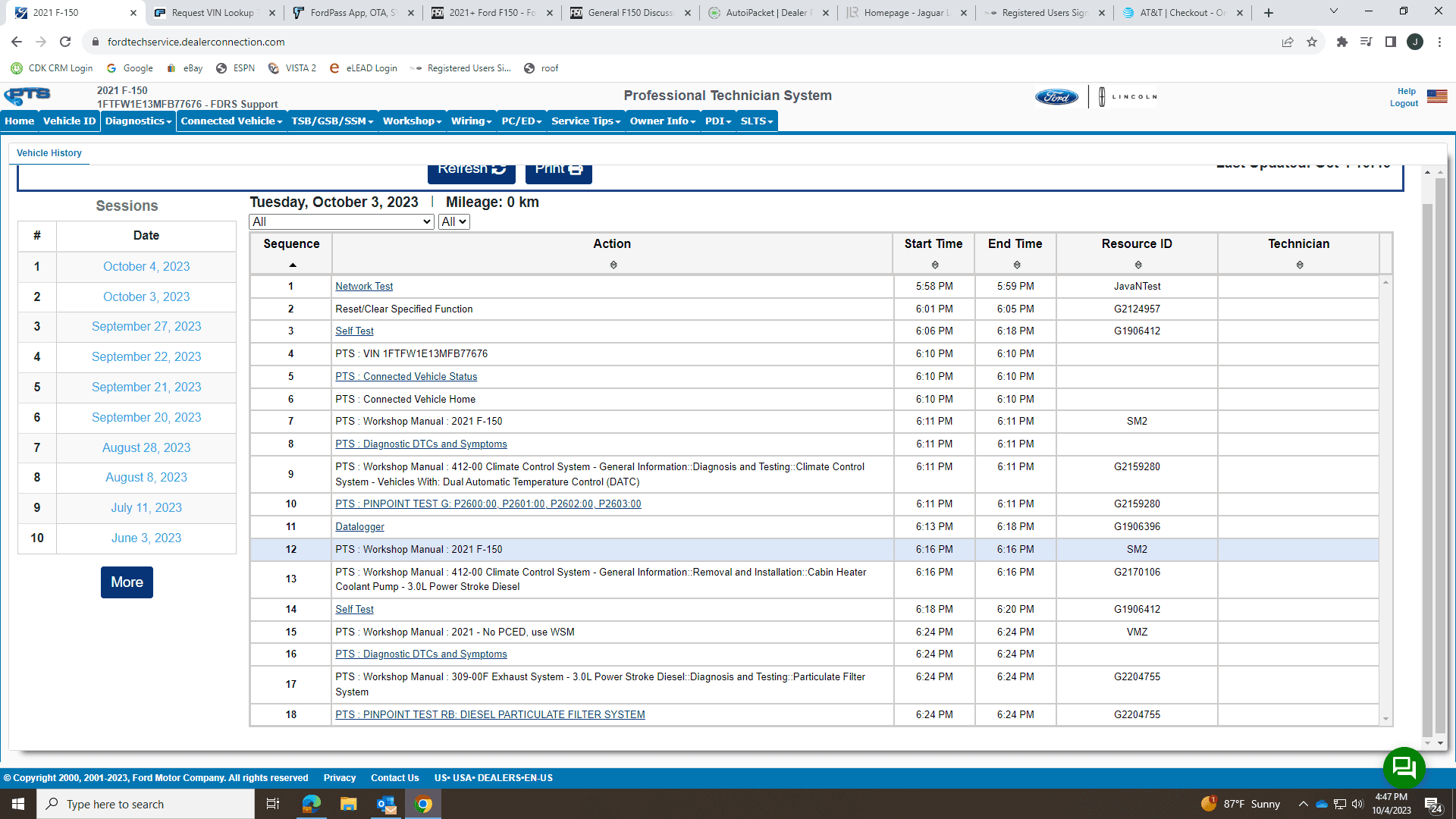The height and width of the screenshot is (819, 1456).
Task: Click the More sessions button
Action: tap(127, 582)
